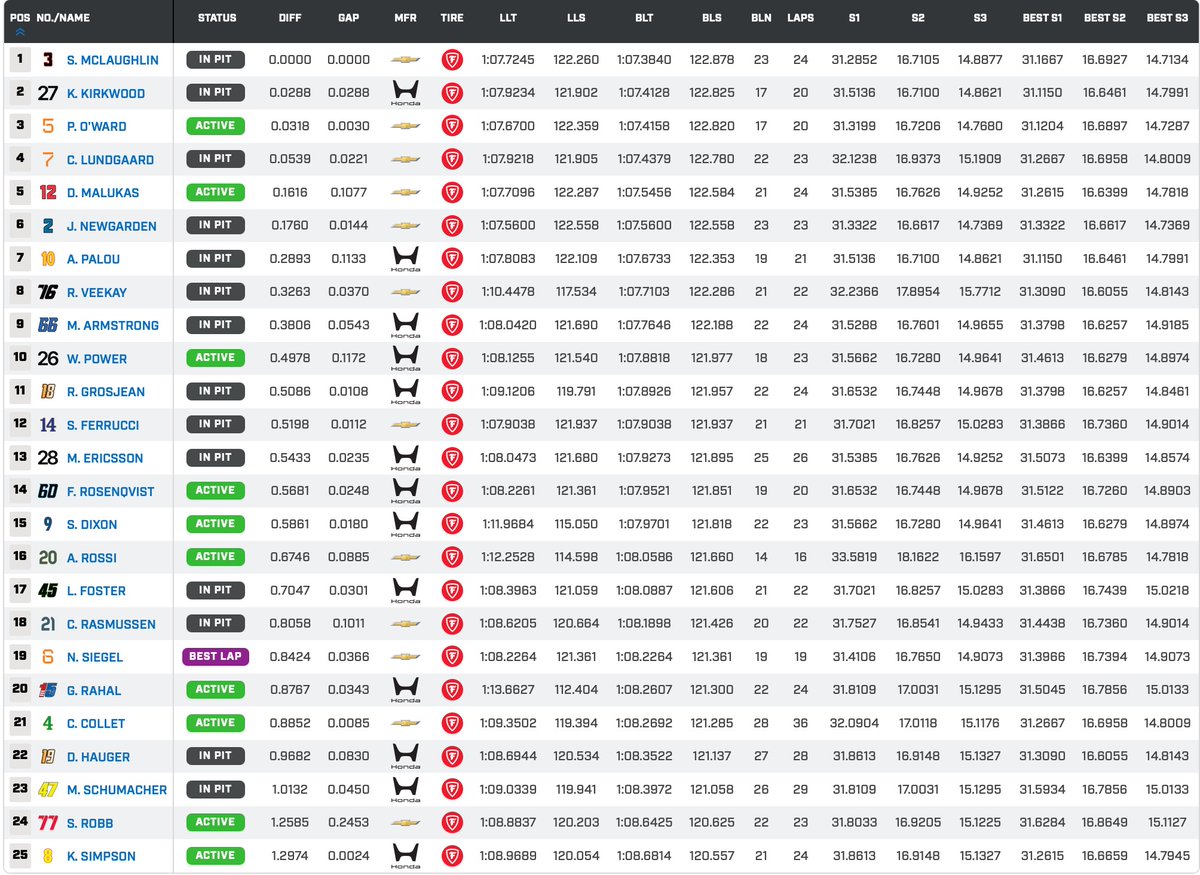This screenshot has width=1200, height=875.
Task: Click Rossi's S1 time 33.5819
Action: pos(854,558)
